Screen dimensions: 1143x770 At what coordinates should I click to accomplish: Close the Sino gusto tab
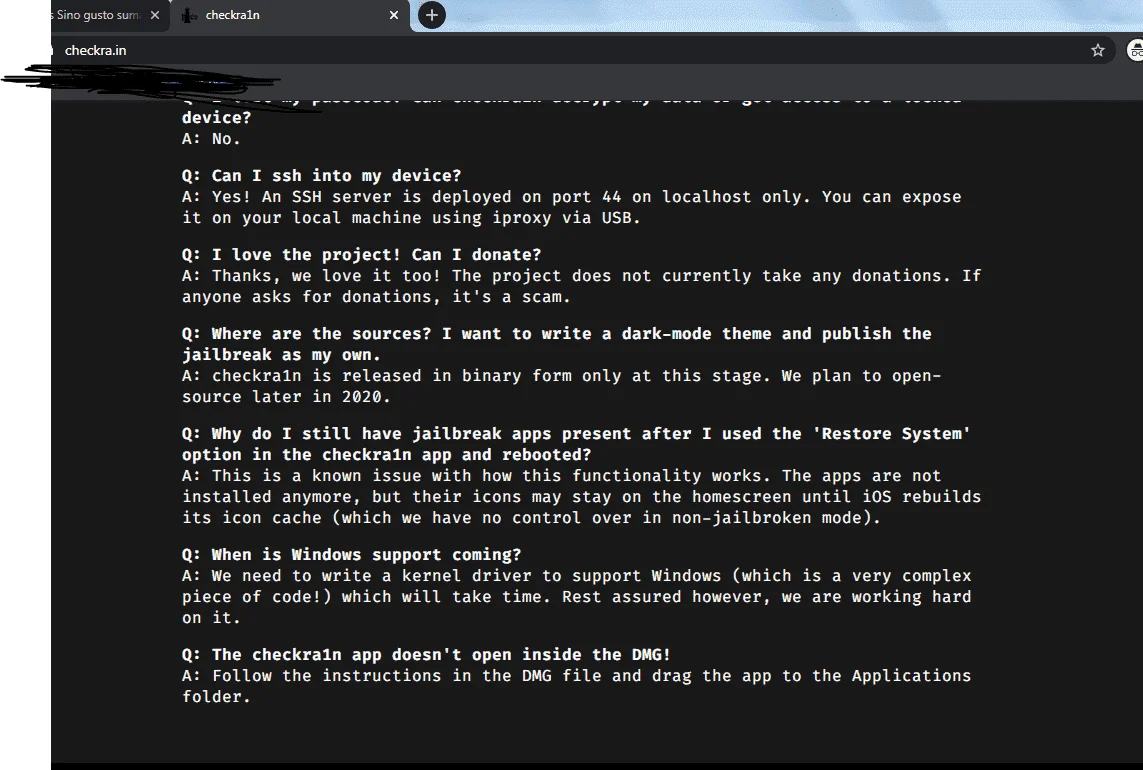(155, 15)
